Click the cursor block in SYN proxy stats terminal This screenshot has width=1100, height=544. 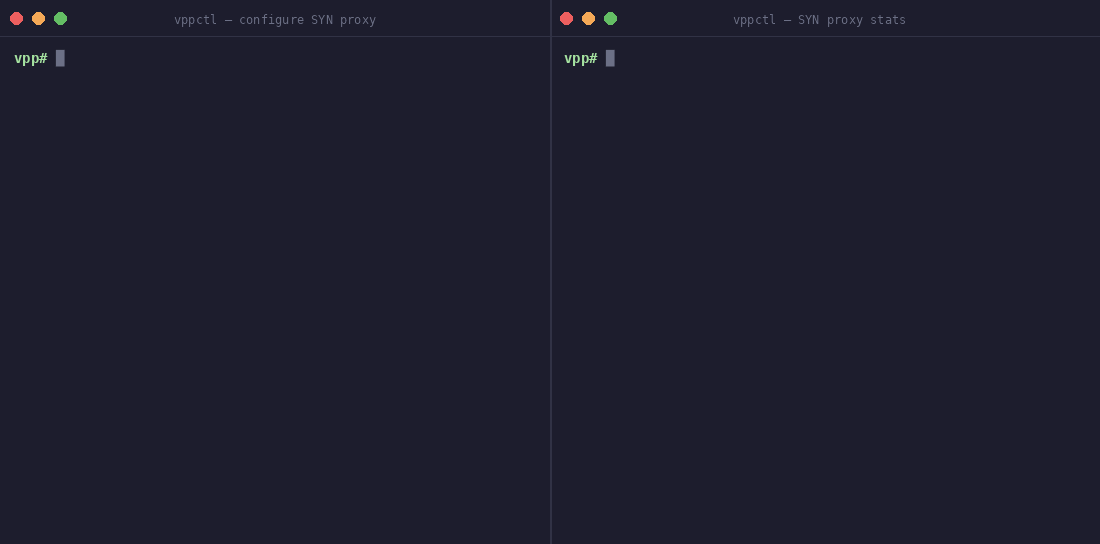coord(610,58)
